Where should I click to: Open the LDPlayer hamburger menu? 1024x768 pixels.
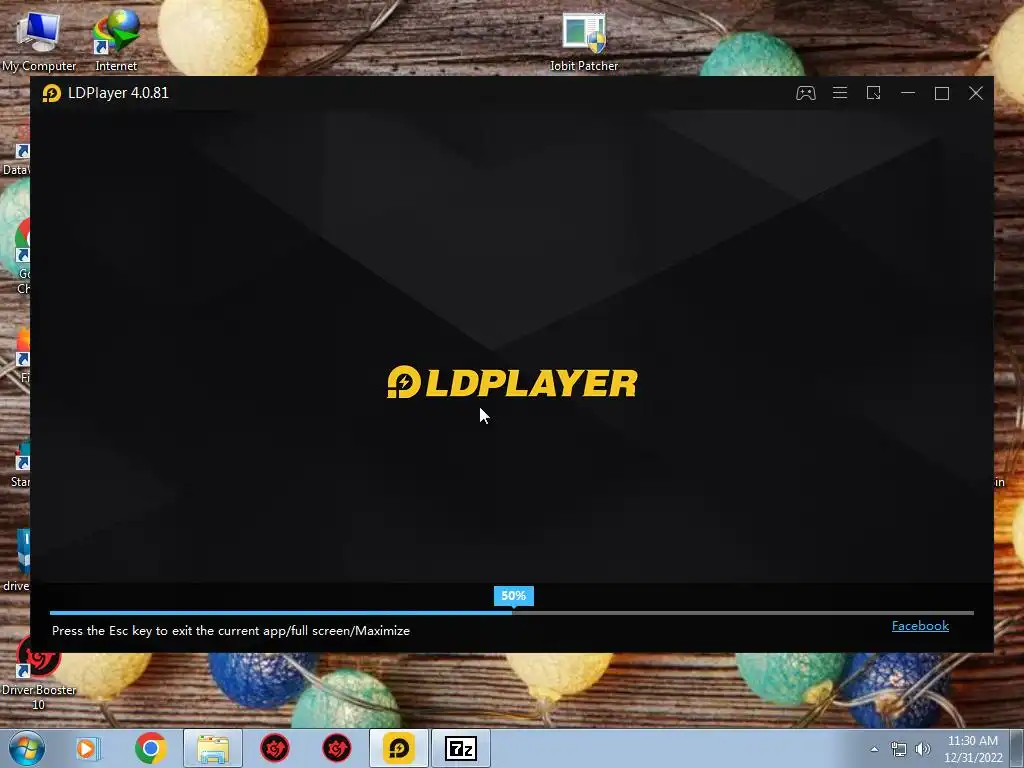(x=840, y=93)
